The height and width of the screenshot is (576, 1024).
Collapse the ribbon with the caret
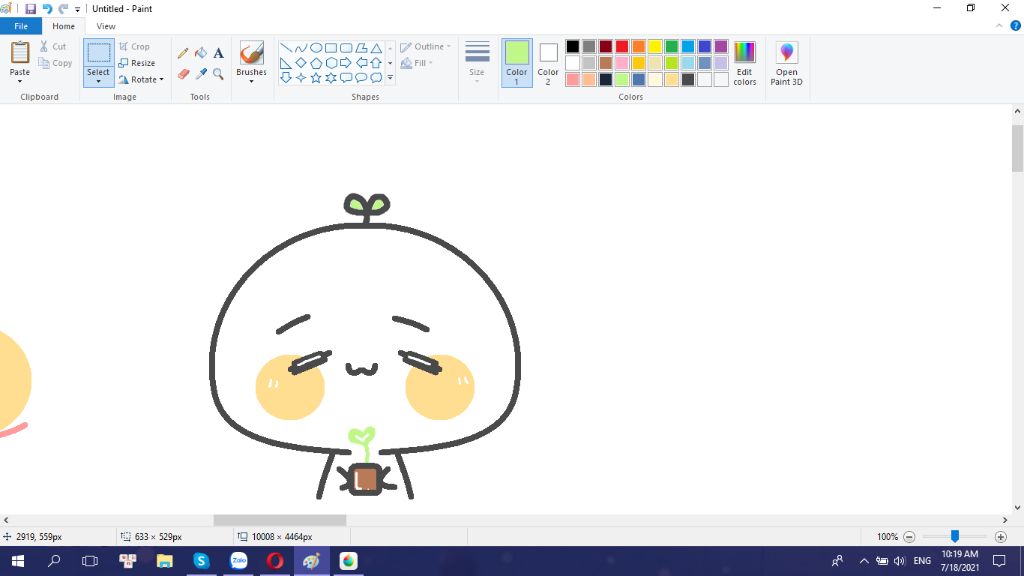999,26
